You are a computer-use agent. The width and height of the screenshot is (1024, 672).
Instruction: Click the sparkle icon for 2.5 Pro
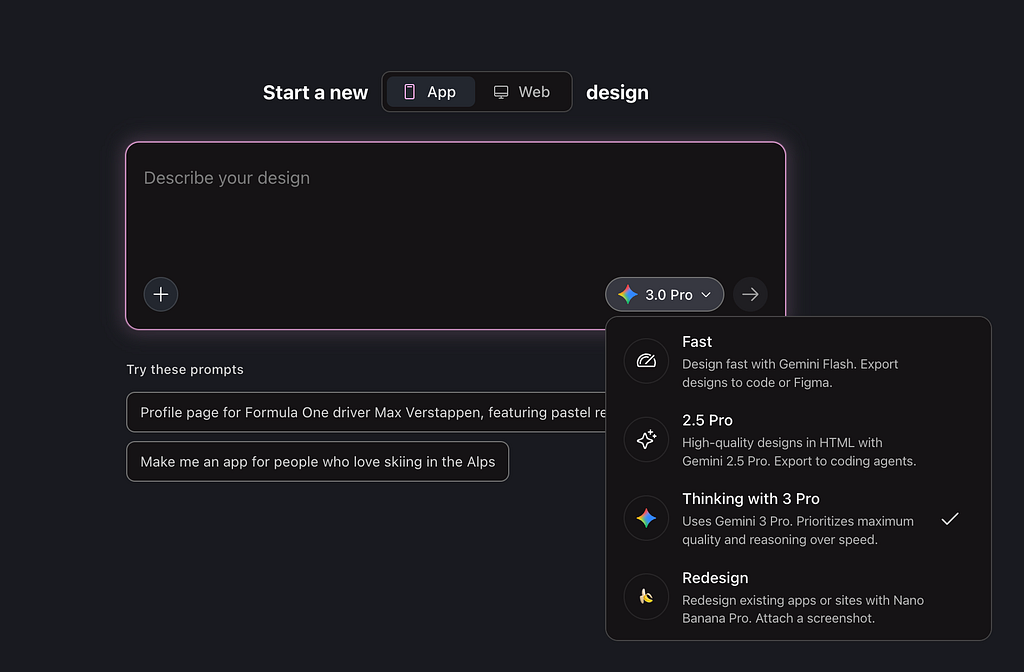646,439
